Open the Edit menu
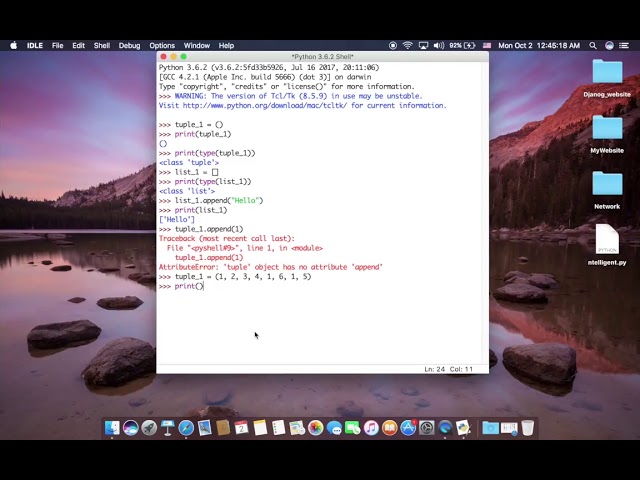 point(78,45)
